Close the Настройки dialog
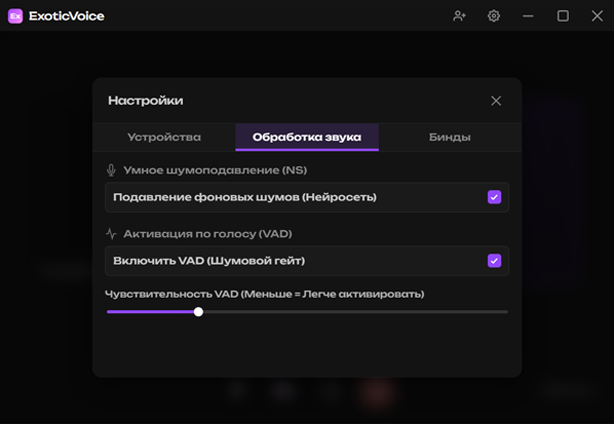Image resolution: width=614 pixels, height=424 pixels. [496, 101]
